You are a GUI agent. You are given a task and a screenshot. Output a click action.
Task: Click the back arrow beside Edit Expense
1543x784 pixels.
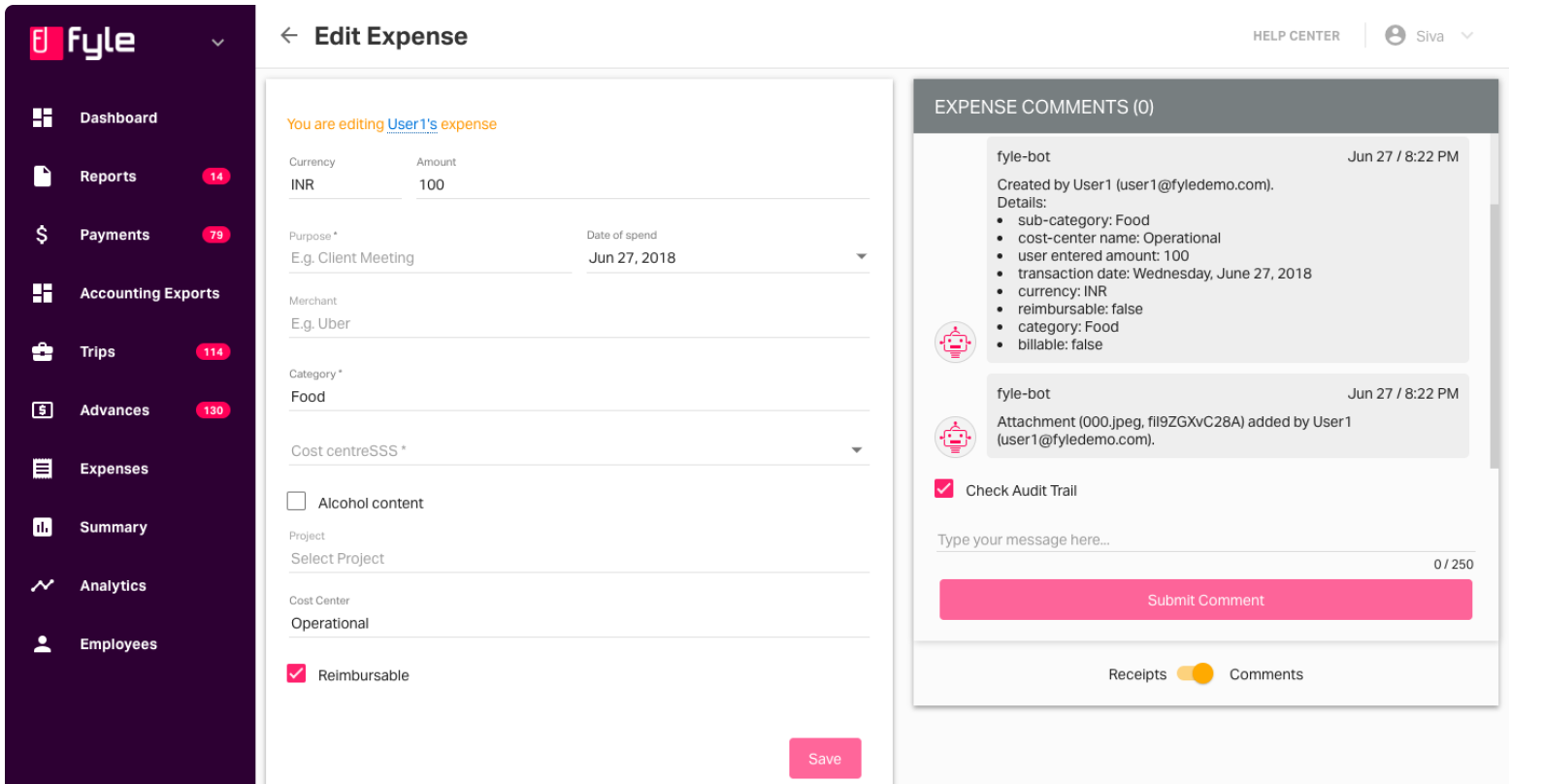point(288,36)
